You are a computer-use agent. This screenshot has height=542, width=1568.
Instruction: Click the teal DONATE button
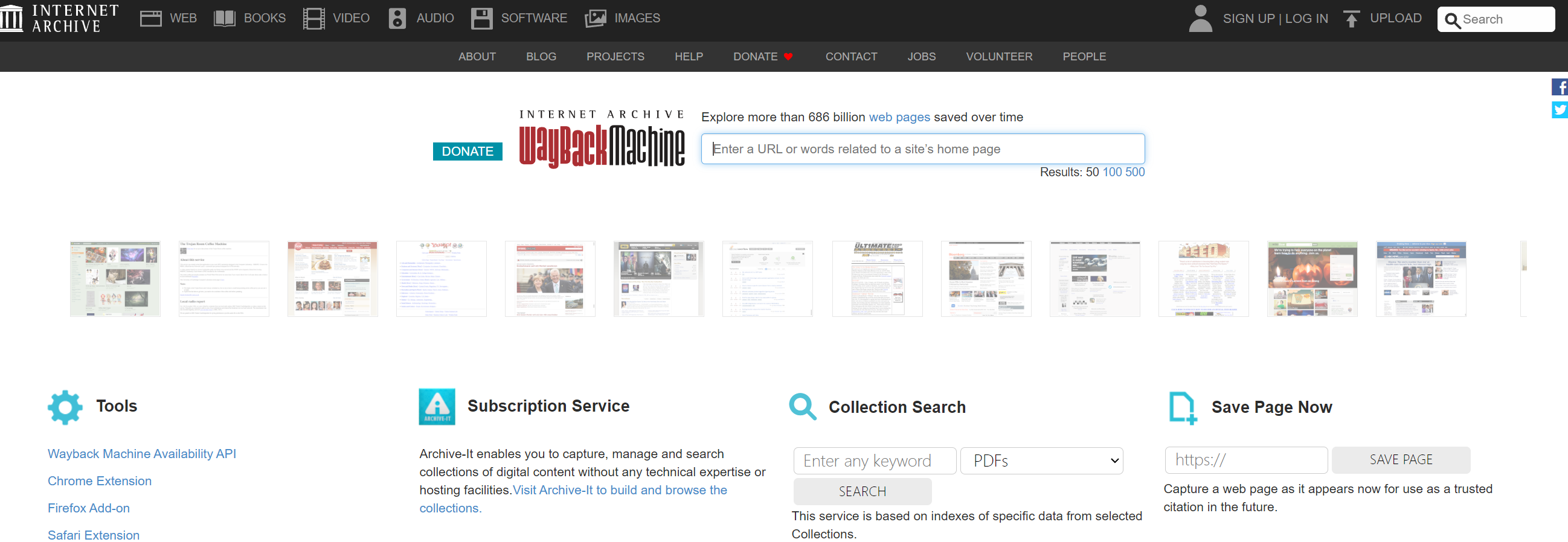[467, 151]
